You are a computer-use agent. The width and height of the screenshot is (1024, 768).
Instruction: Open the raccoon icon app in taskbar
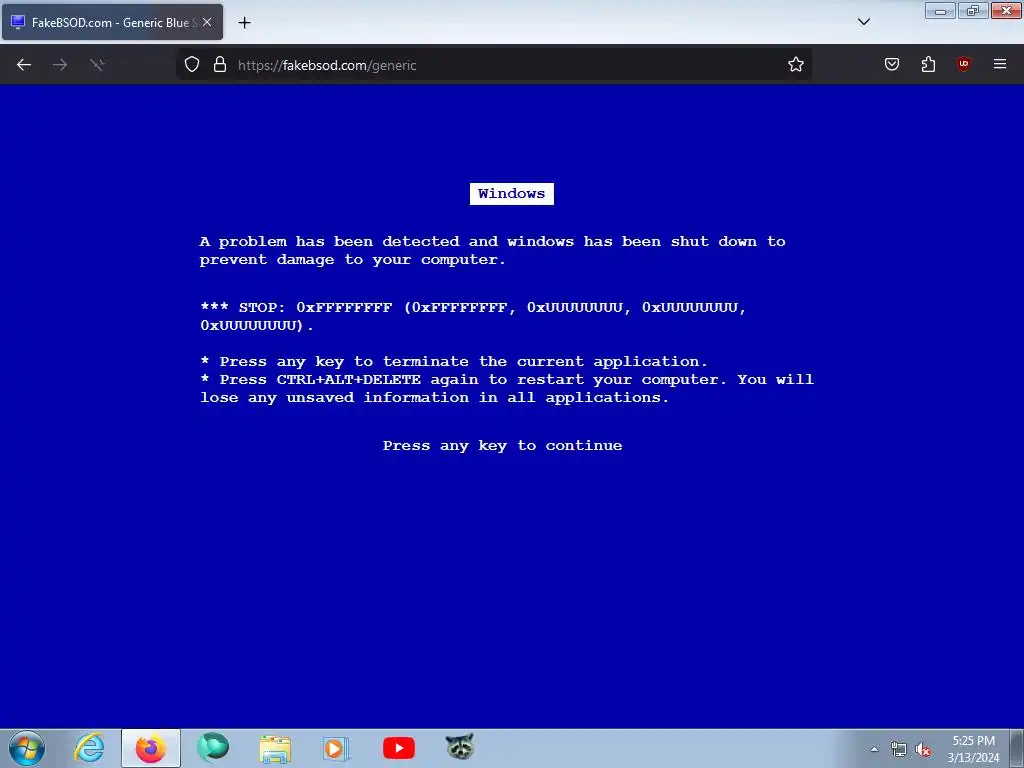(460, 748)
